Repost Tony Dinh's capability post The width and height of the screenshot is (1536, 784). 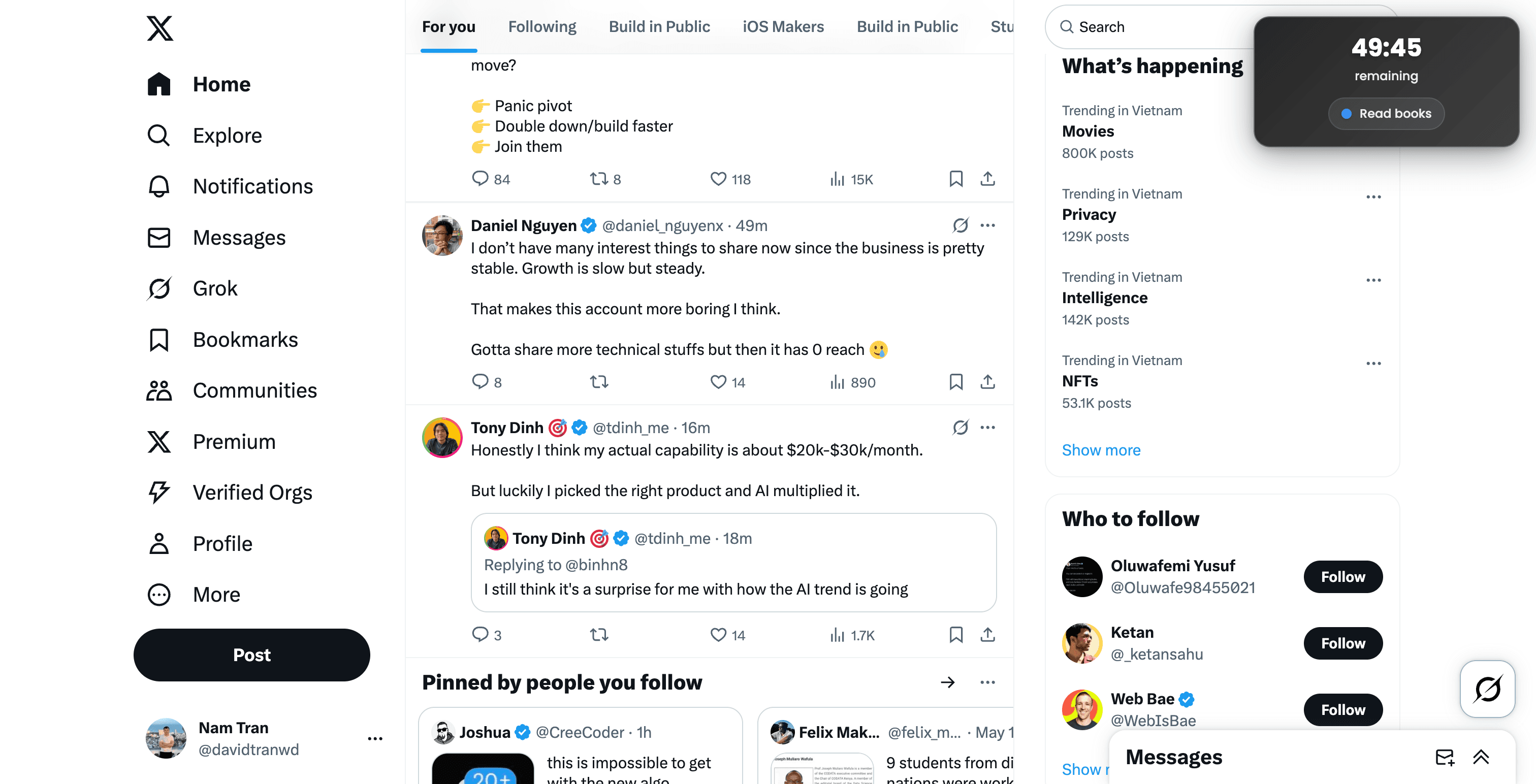[x=599, y=634]
